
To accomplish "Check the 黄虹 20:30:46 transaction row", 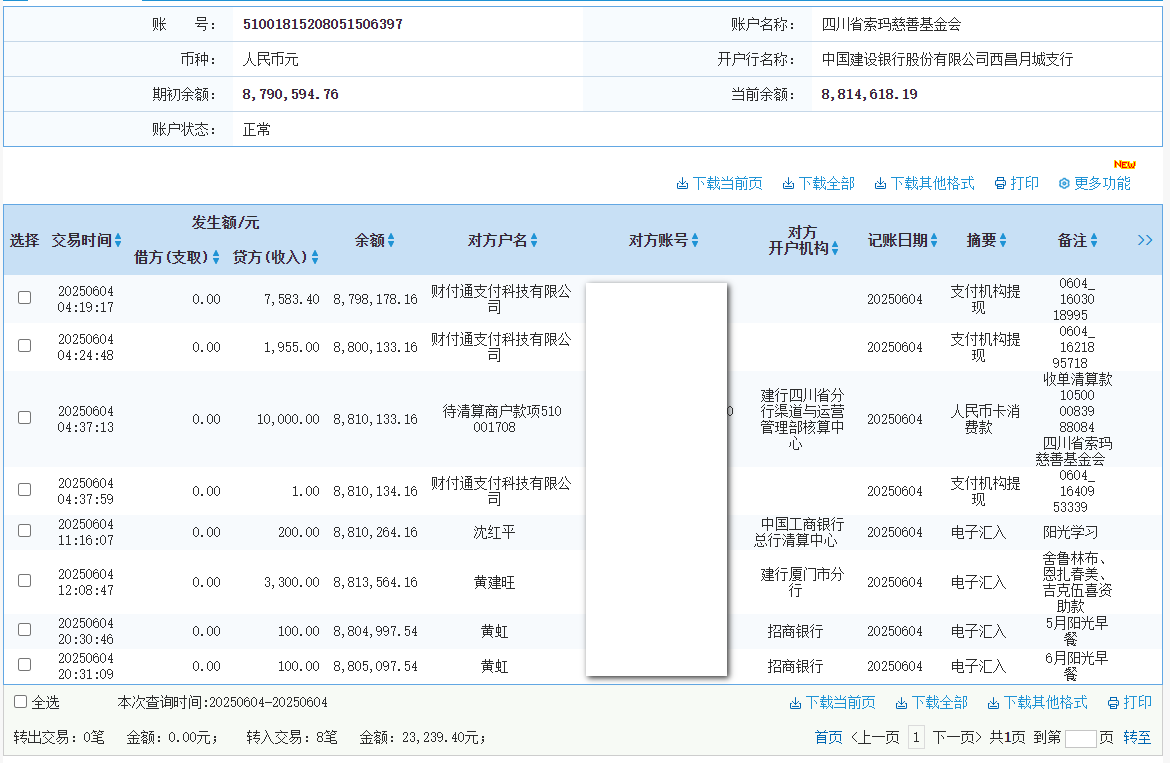I will pos(25,629).
